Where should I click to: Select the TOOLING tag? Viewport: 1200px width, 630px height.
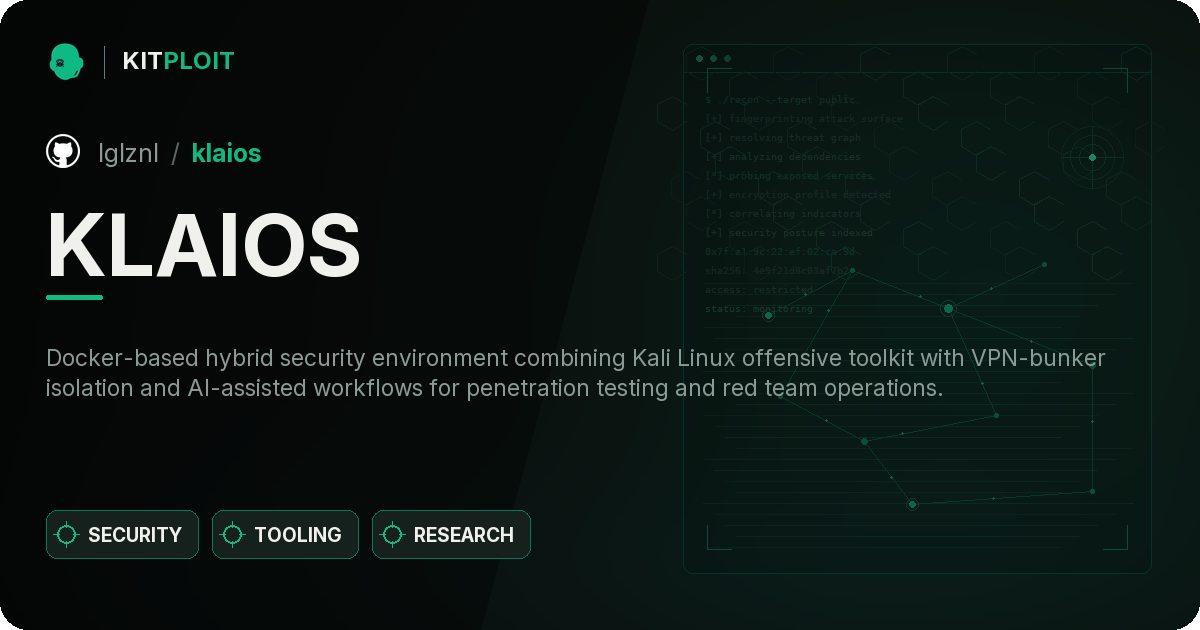coord(285,535)
